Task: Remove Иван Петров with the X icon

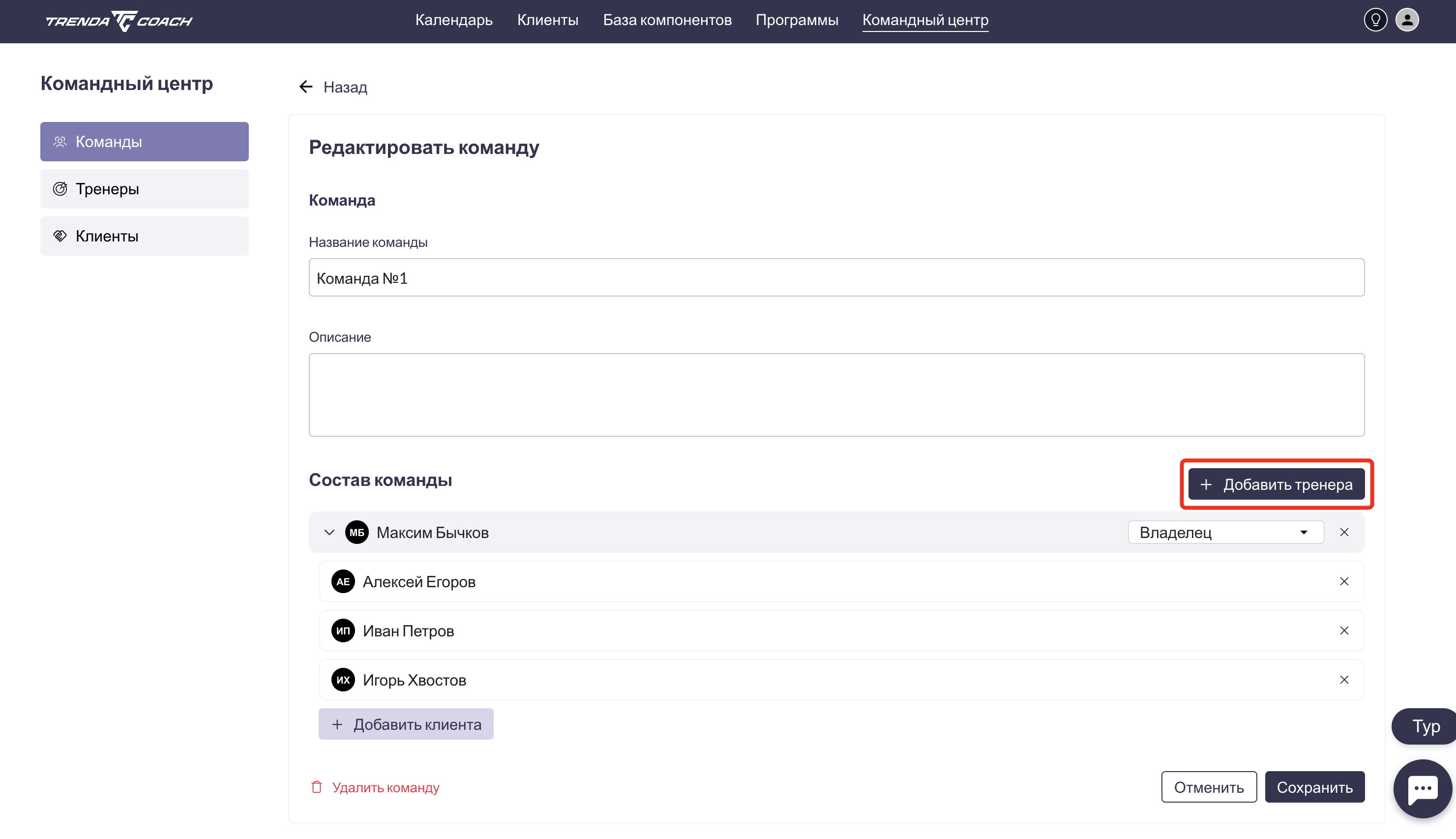Action: click(x=1344, y=630)
